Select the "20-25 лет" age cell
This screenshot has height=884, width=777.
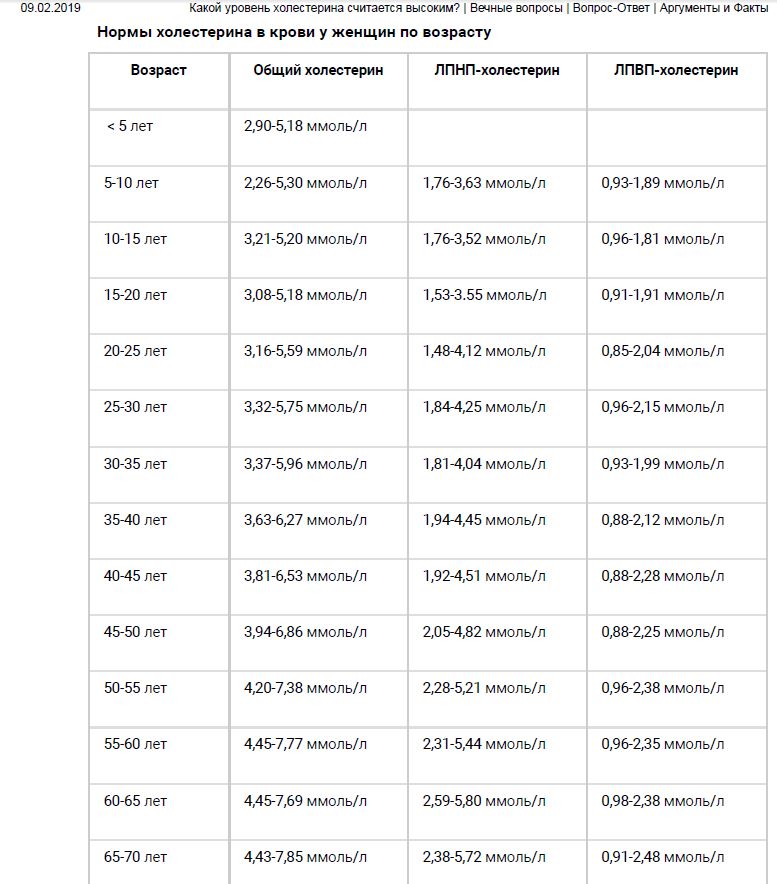point(135,352)
